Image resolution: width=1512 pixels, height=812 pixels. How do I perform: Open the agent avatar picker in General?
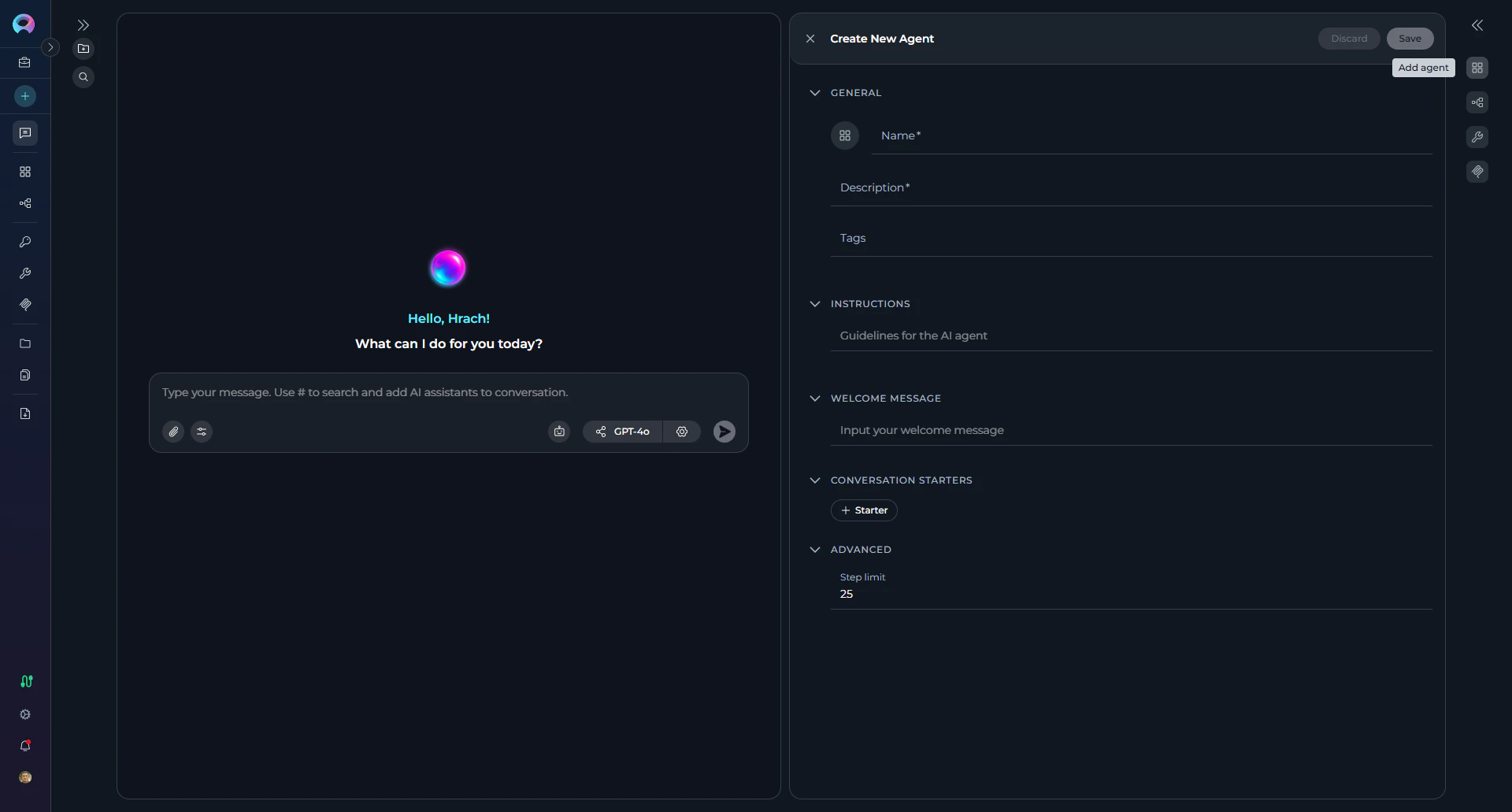pyautogui.click(x=844, y=135)
